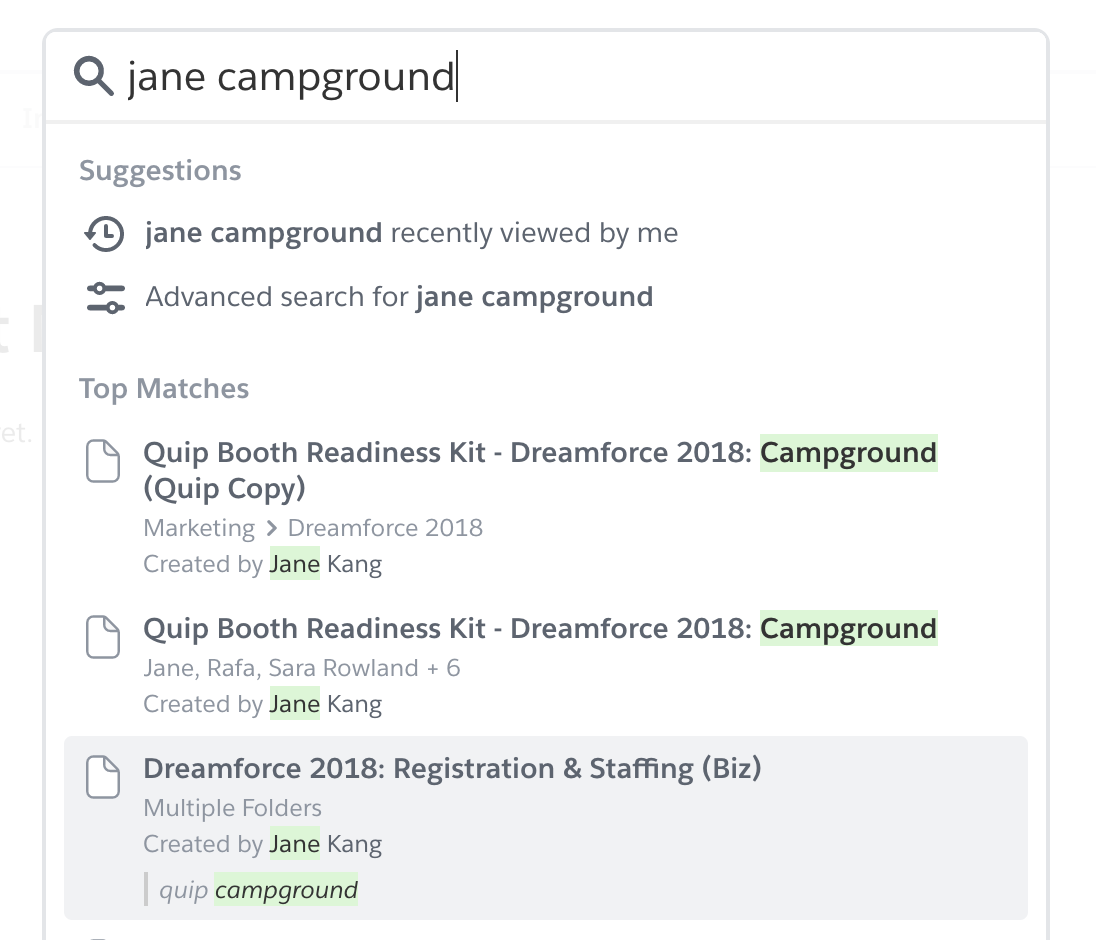Open Quip Booth Readiness Kit (Quip Copy) document

click(540, 470)
